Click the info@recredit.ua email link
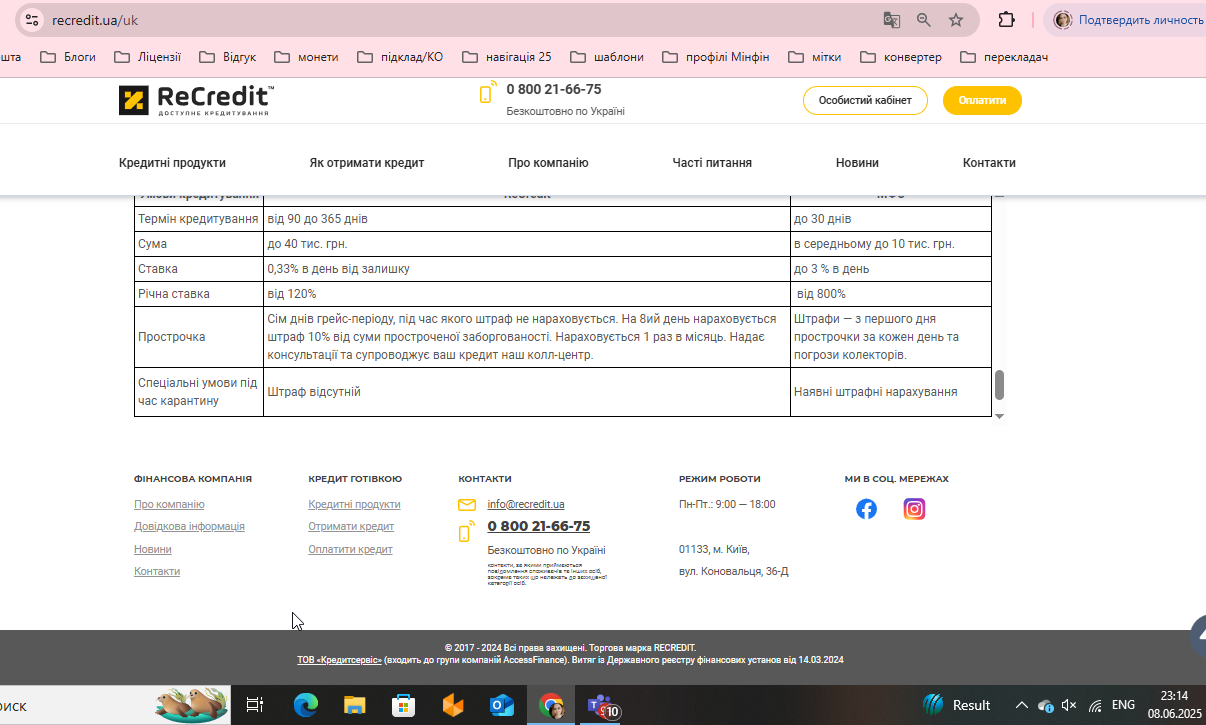 click(526, 505)
